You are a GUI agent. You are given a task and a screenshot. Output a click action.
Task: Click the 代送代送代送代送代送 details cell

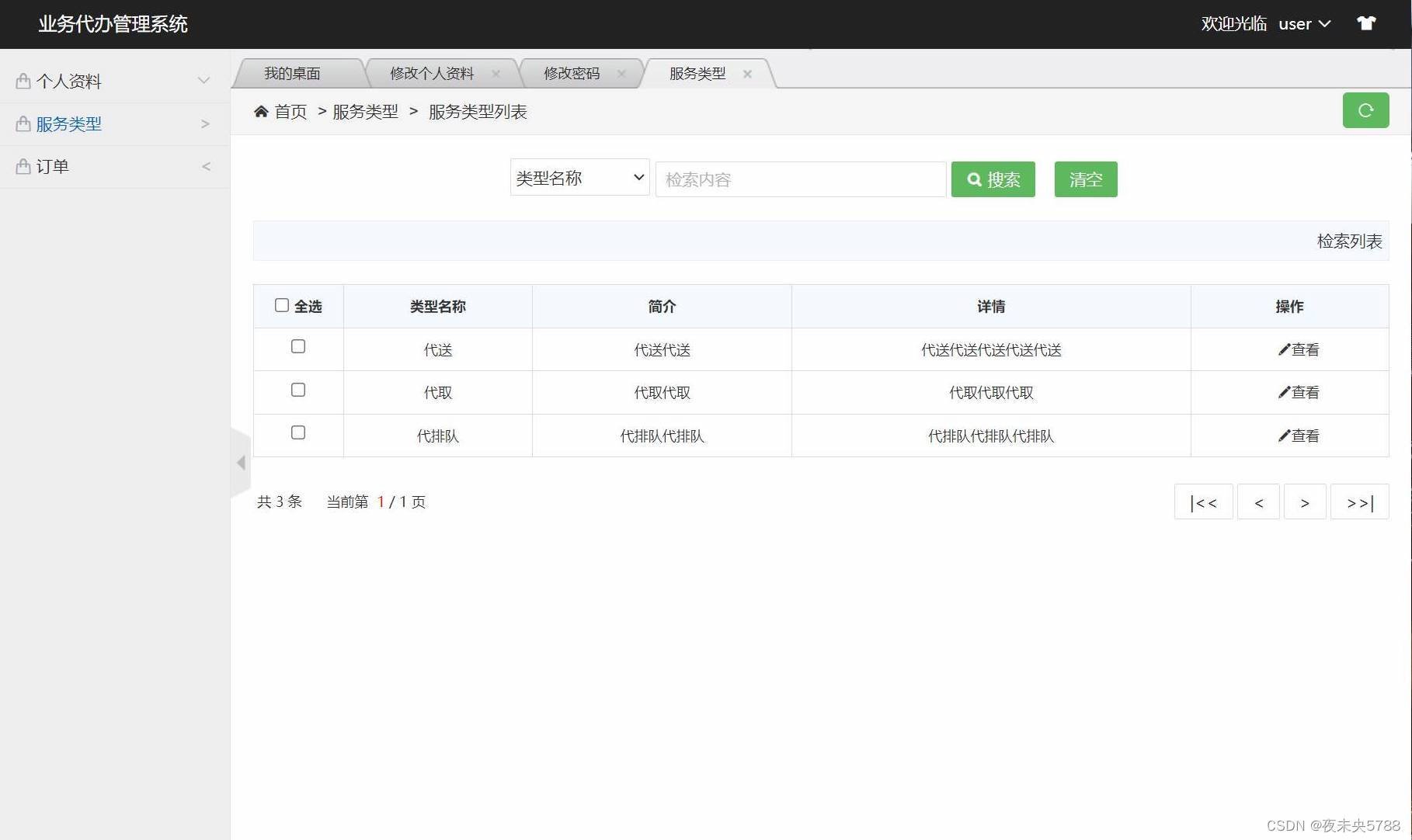click(991, 350)
